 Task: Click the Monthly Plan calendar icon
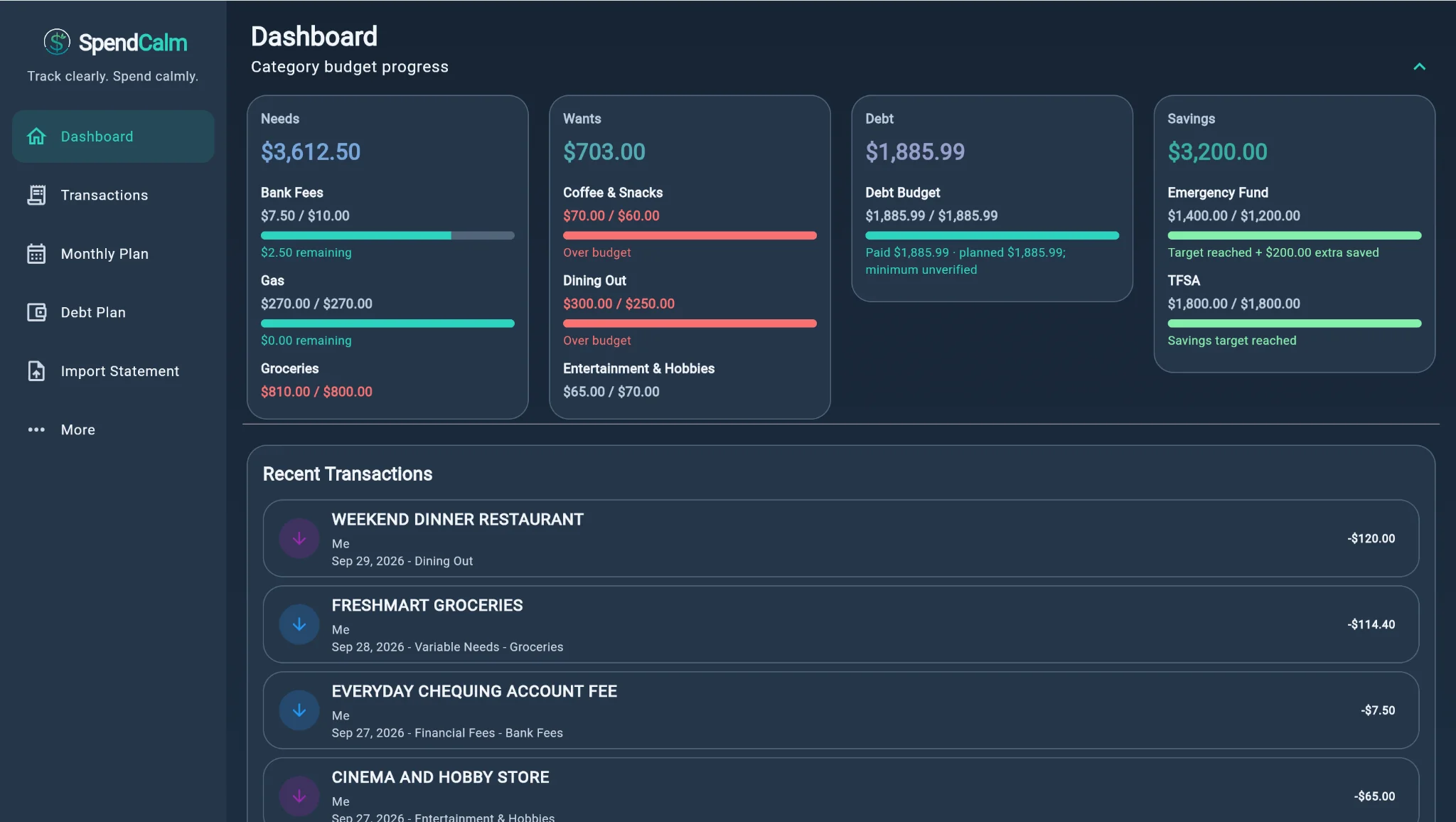pos(36,254)
